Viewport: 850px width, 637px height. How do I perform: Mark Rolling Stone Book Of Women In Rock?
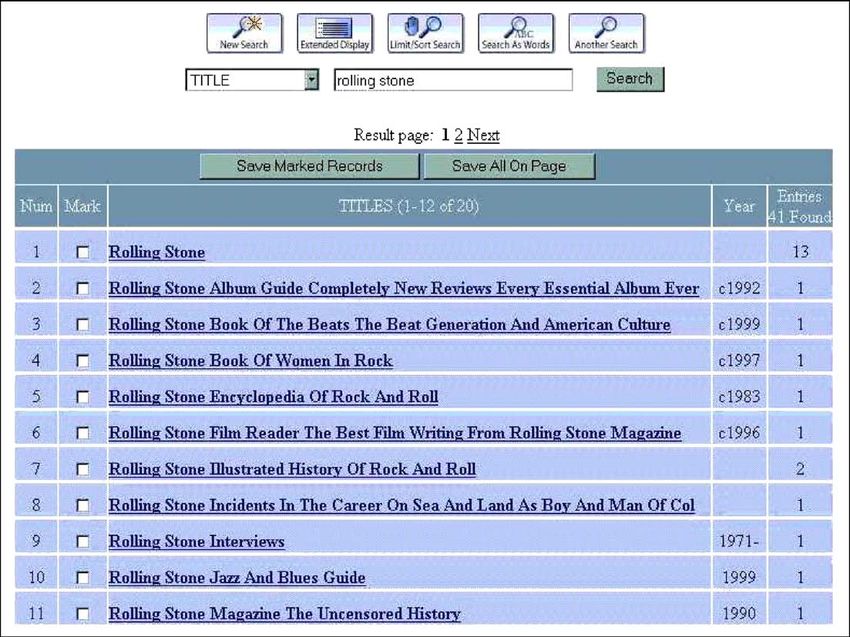coord(83,361)
